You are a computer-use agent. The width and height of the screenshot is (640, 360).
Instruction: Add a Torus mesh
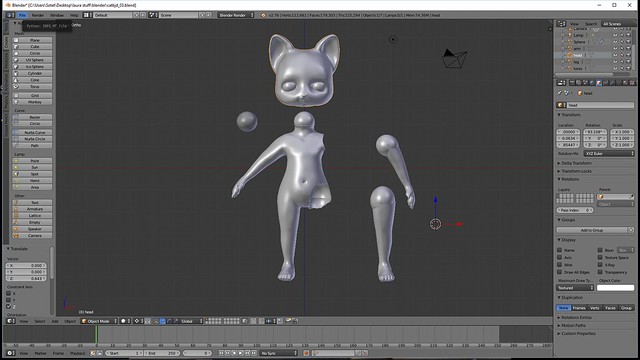pyautogui.click(x=32, y=87)
